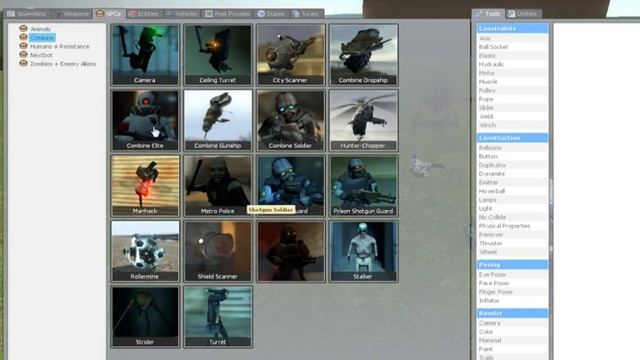The height and width of the screenshot is (360, 640).
Task: Spawn the Prison Shotgun Guard NPC
Action: [x=363, y=186]
